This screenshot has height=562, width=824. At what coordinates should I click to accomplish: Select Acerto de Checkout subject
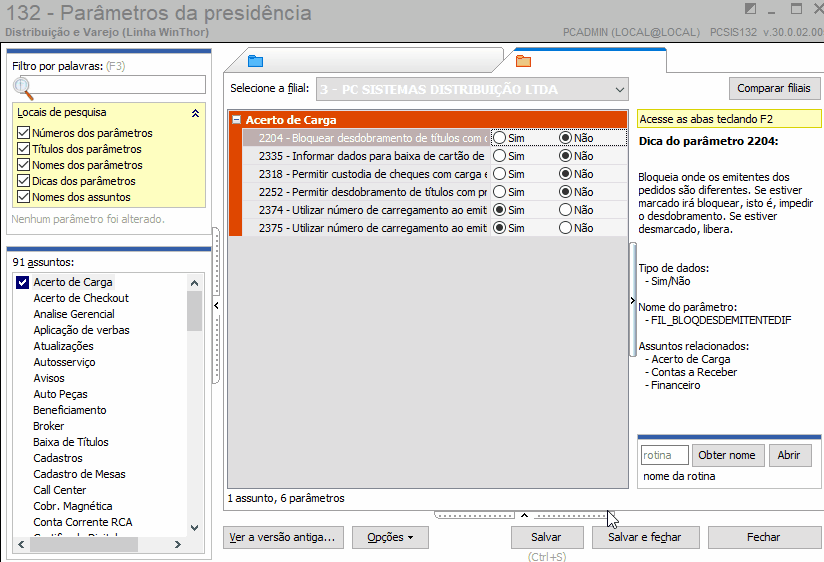tap(81, 298)
